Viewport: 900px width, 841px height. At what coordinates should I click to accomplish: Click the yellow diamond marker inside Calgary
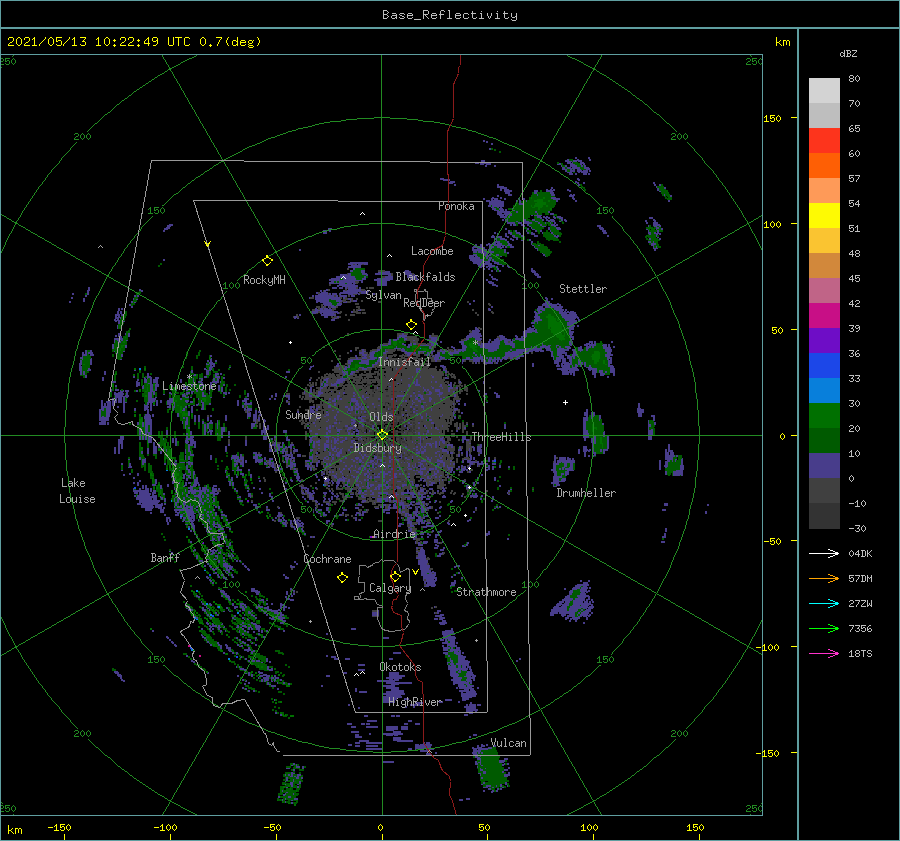[395, 576]
